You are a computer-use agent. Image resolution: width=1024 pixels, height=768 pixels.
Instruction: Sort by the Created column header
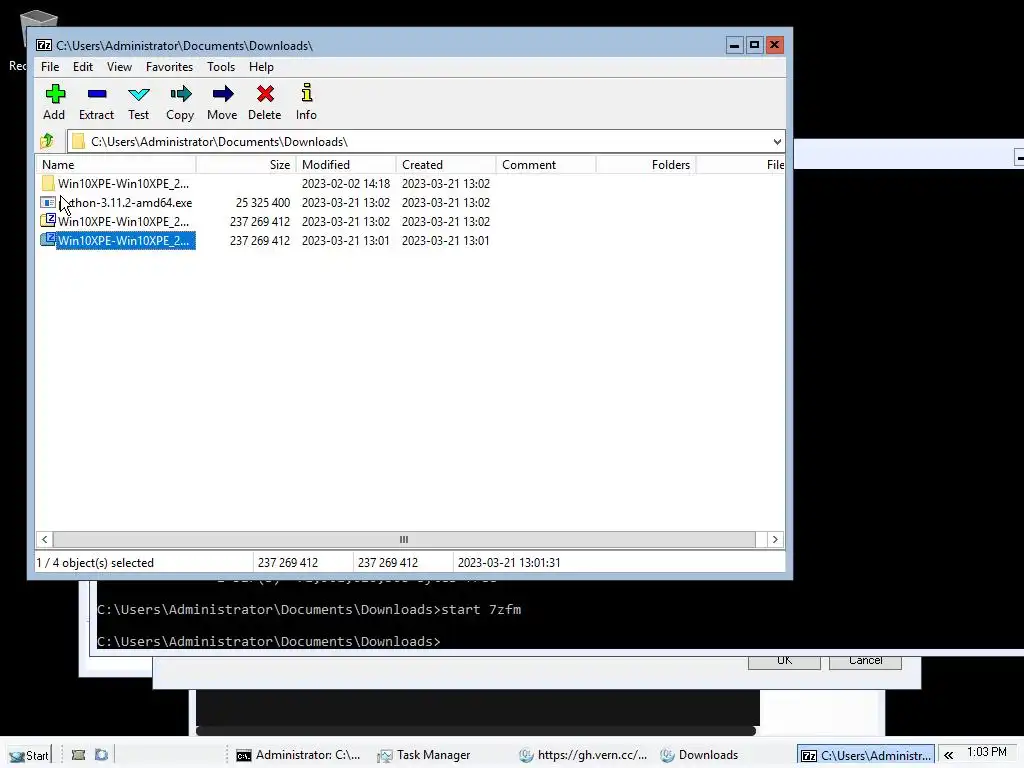point(446,165)
